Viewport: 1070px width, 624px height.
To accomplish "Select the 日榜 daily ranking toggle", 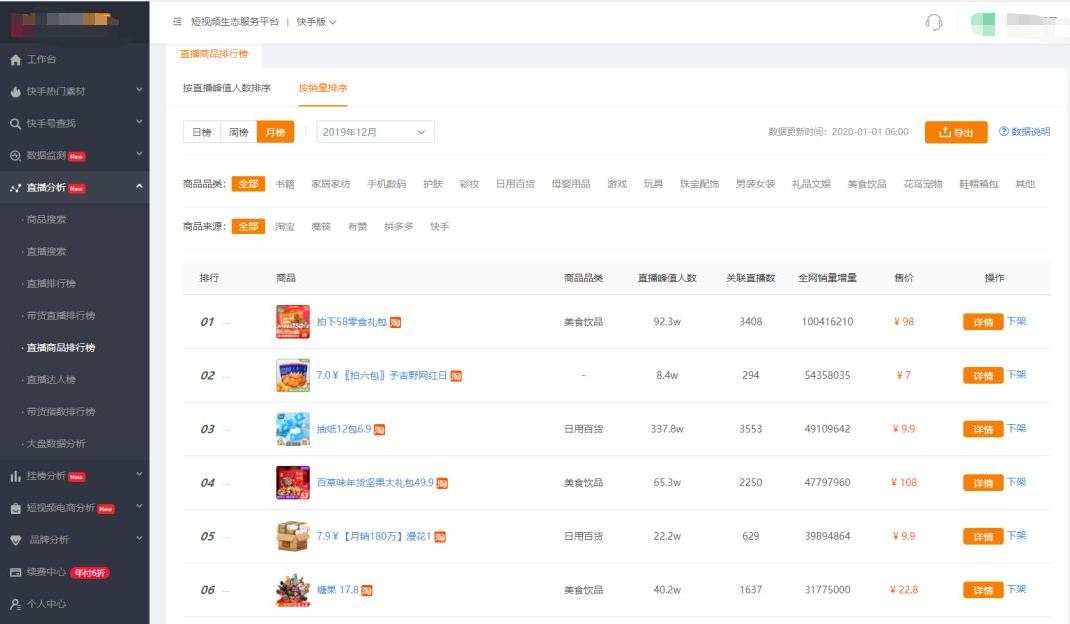I will click(x=201, y=132).
